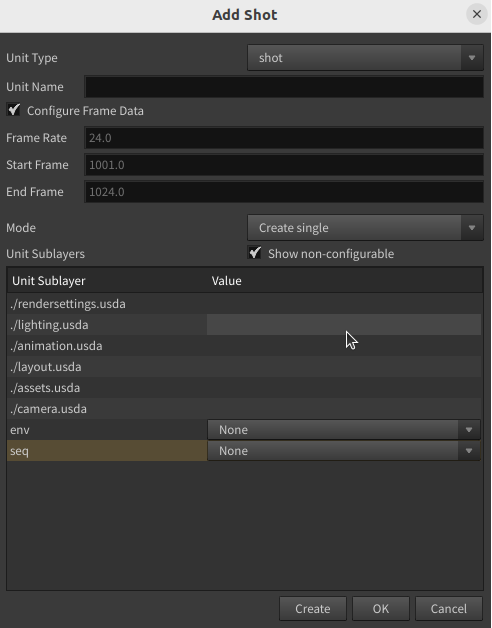Screen dimensions: 492x628
Task: Click the Create button
Action: tap(313, 608)
